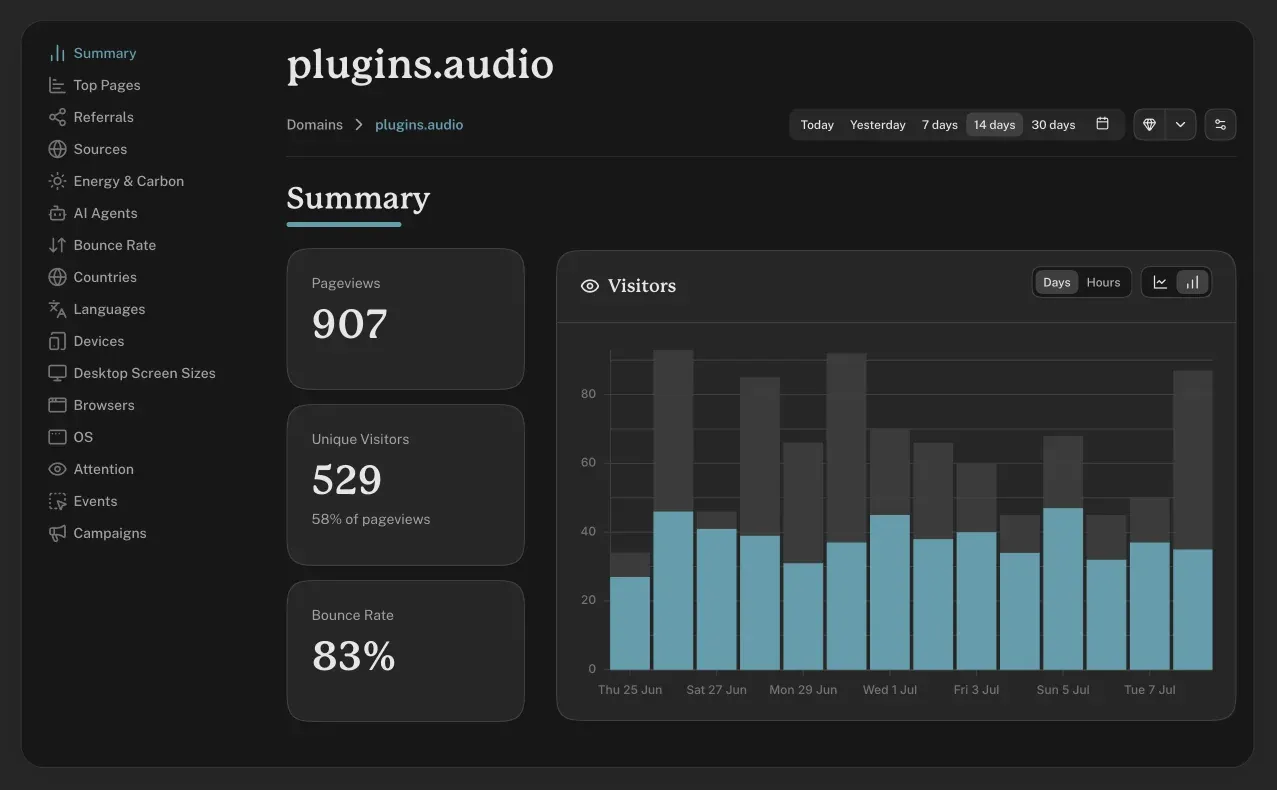Image resolution: width=1277 pixels, height=790 pixels.
Task: Click the eye icon beside Visitors heading
Action: [590, 286]
